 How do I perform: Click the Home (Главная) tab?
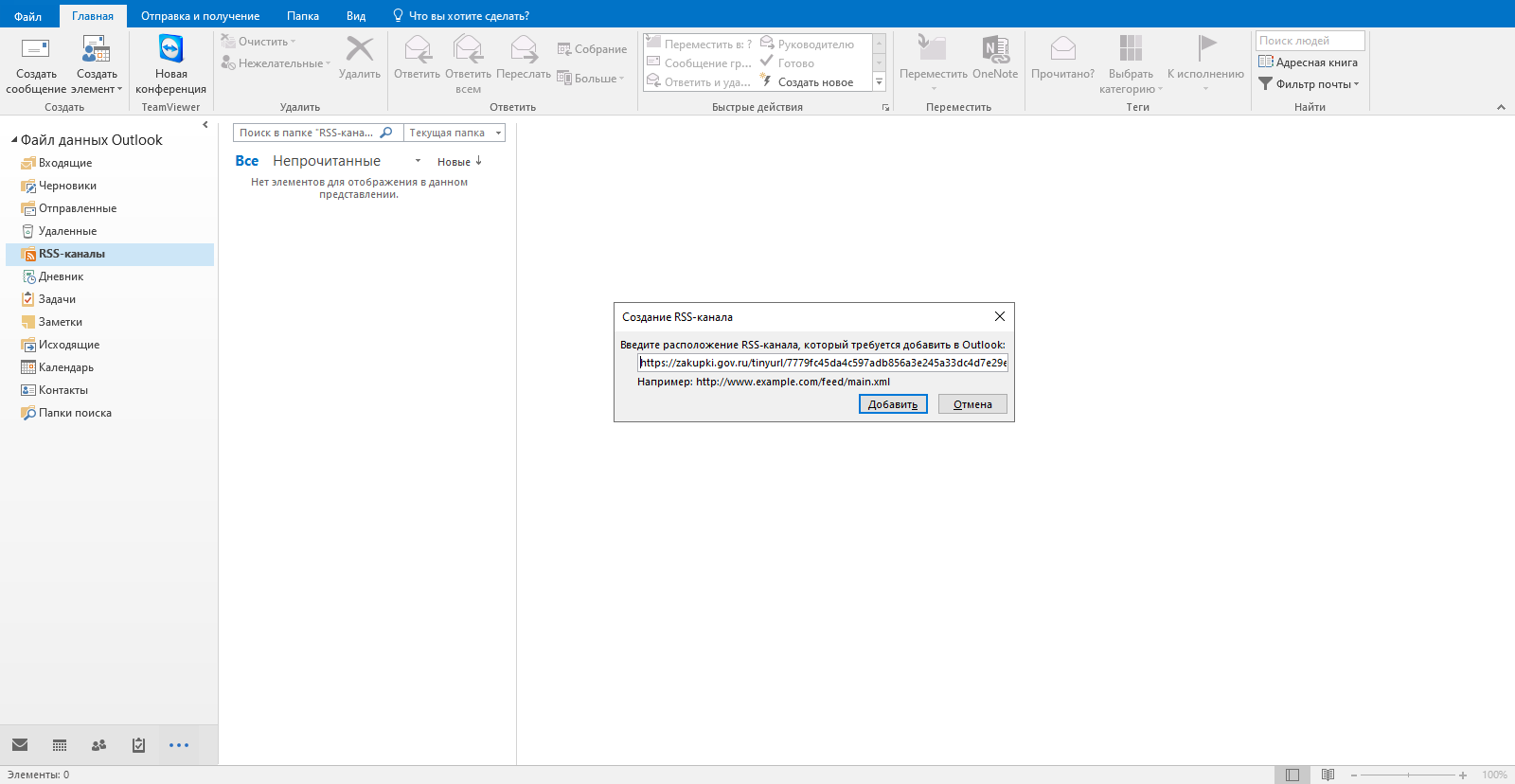point(93,16)
